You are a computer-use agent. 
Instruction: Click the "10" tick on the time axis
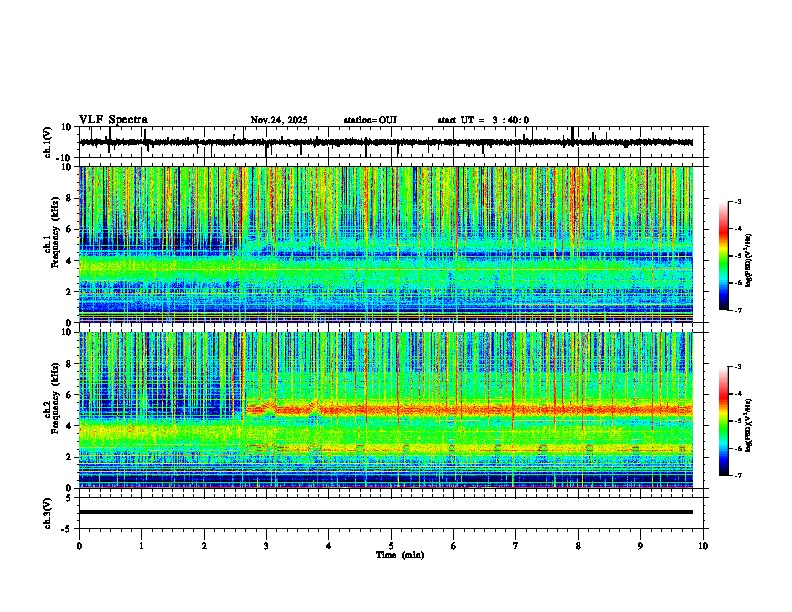point(703,546)
